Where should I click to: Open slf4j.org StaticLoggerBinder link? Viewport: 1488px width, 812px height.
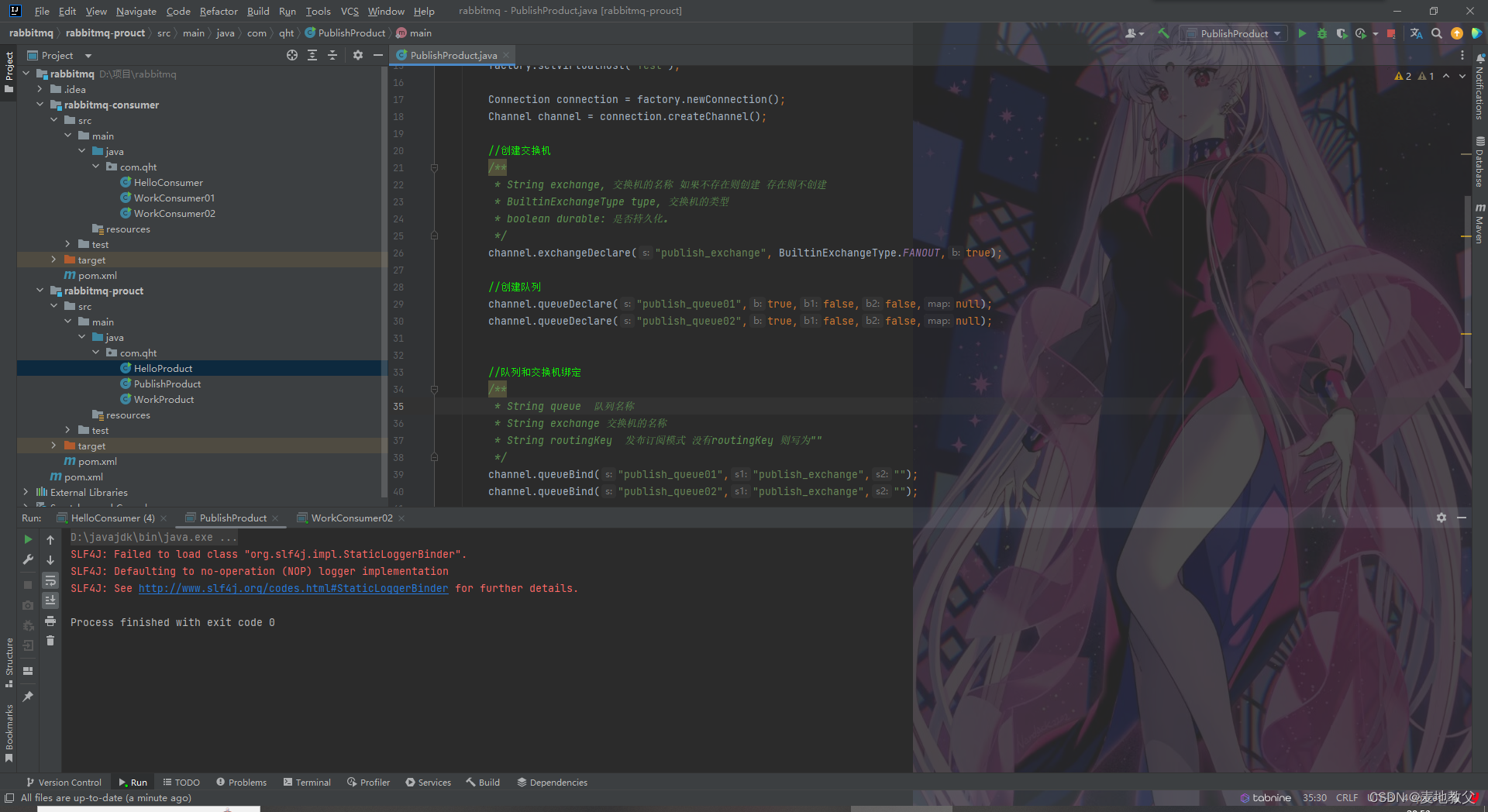(293, 588)
